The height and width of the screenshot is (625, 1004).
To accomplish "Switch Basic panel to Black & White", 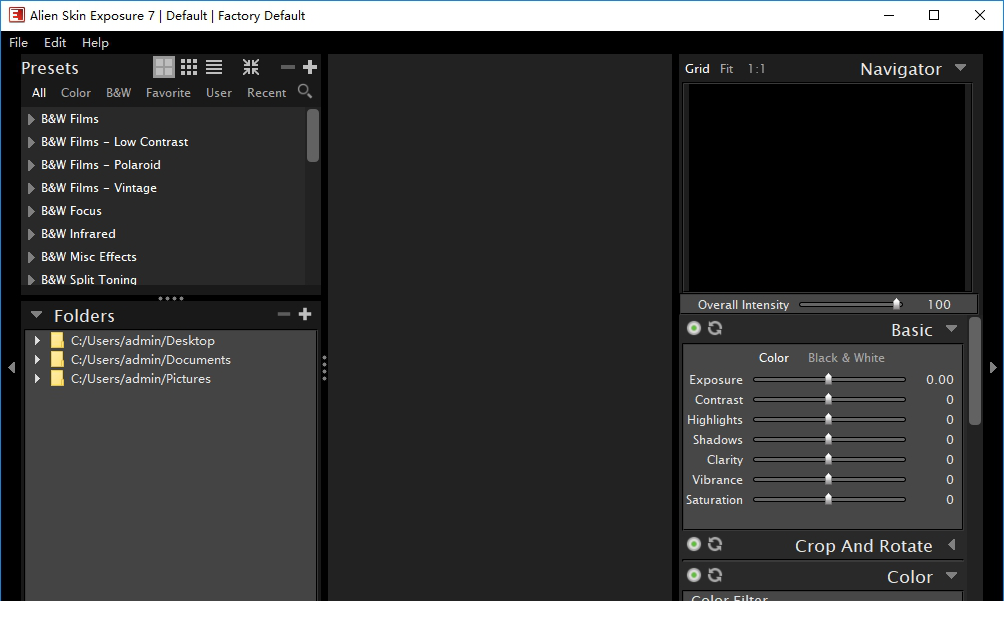I will [x=846, y=358].
